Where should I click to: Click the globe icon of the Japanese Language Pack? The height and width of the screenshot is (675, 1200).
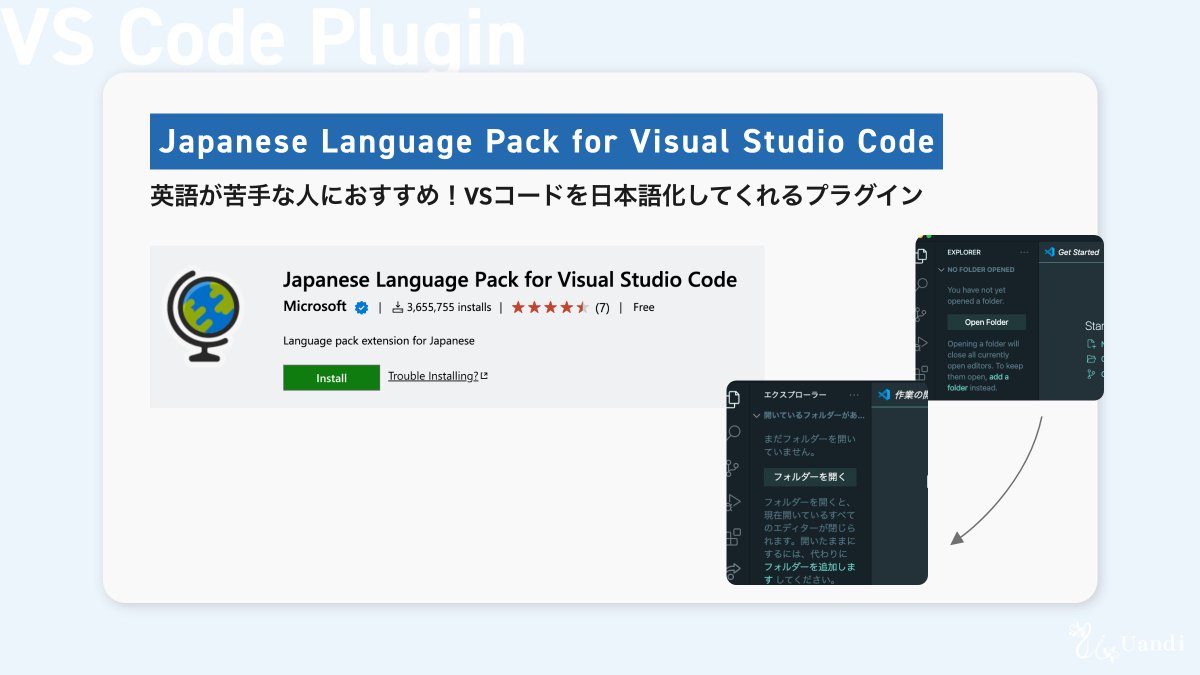203,315
